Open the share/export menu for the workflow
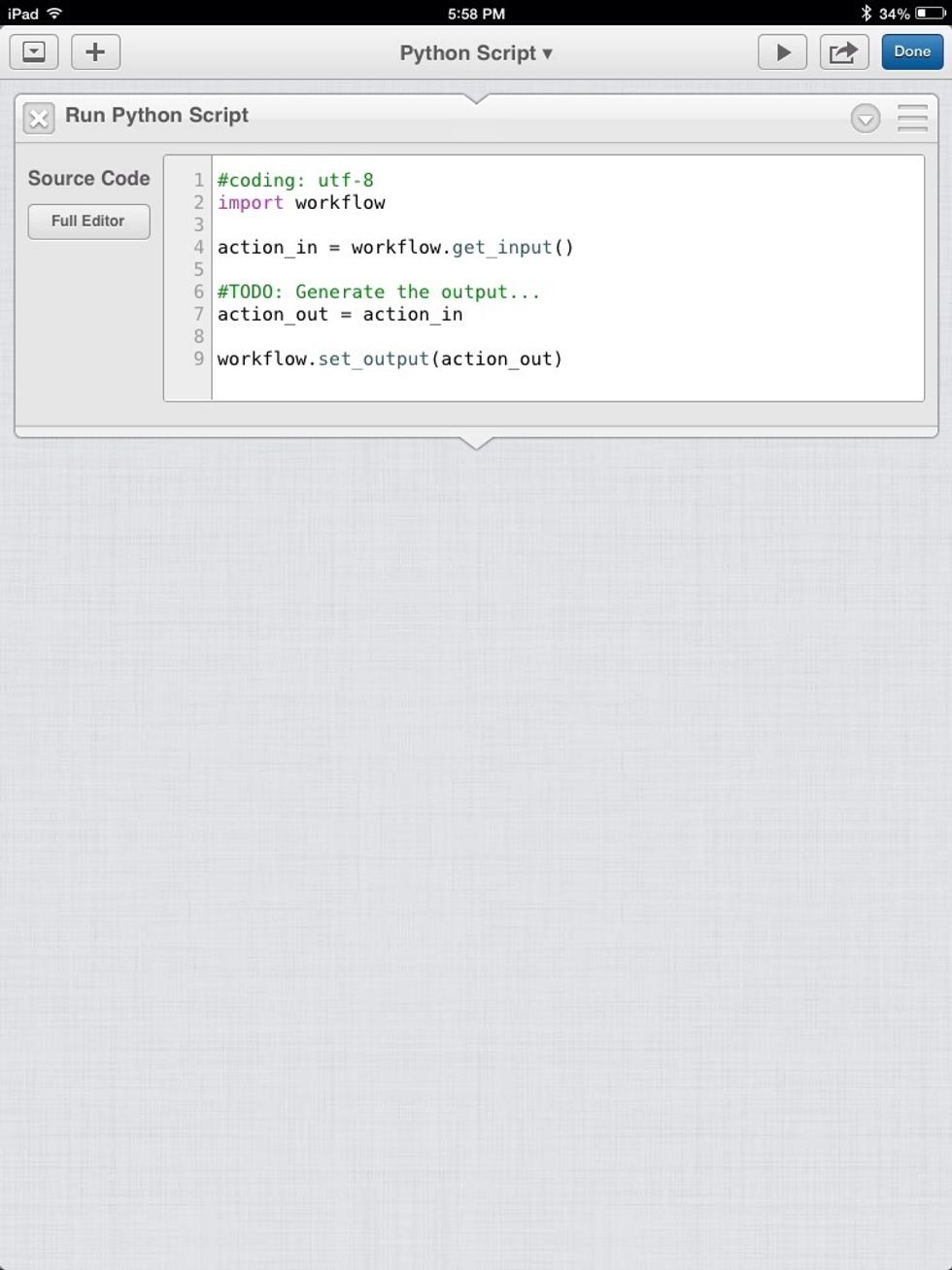This screenshot has width=952, height=1270. coord(844,51)
